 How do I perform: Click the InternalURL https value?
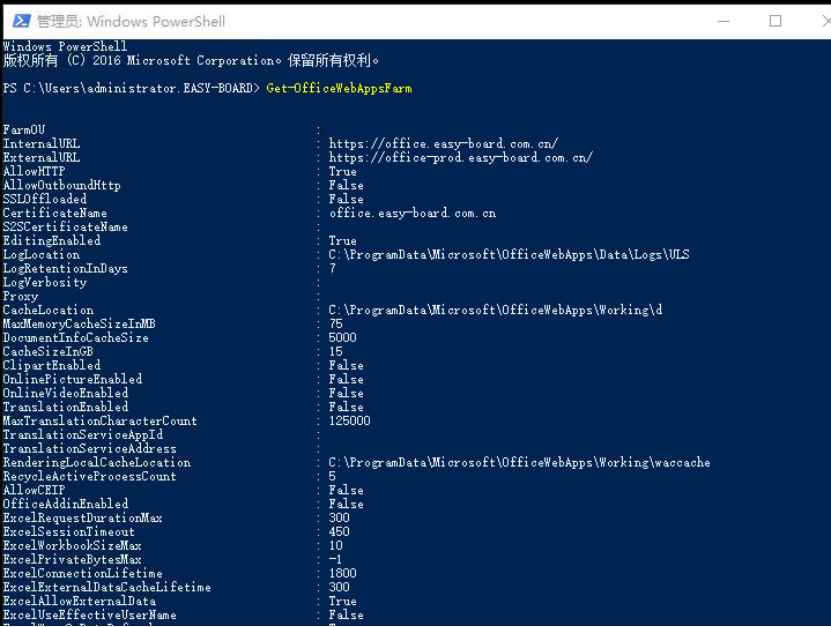[x=443, y=144]
